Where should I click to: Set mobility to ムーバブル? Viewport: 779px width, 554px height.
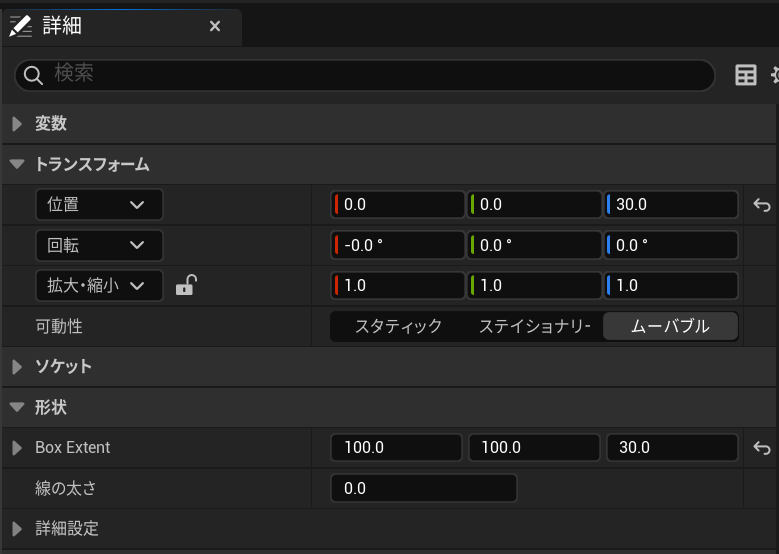670,326
